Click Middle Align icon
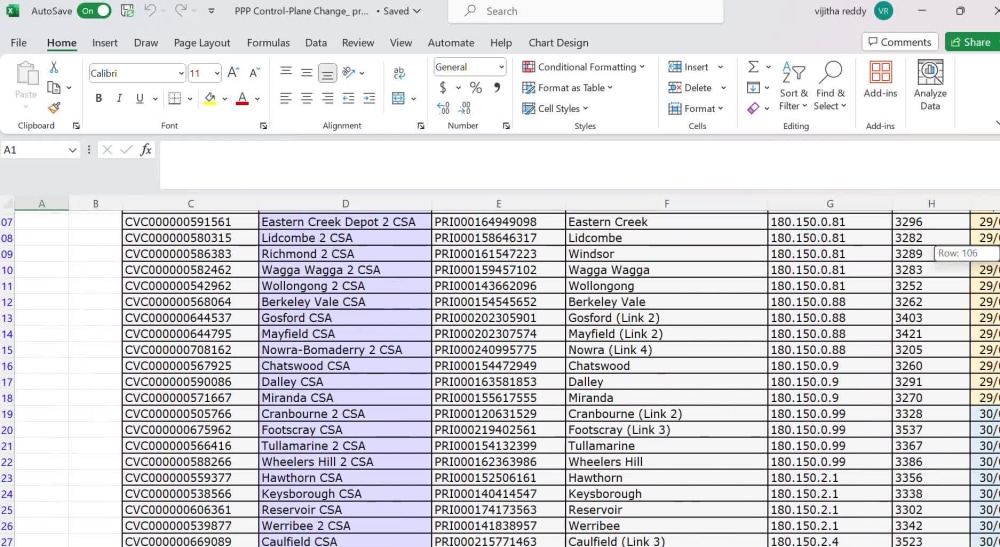Screen dimensions: 1000x547 (307, 72)
